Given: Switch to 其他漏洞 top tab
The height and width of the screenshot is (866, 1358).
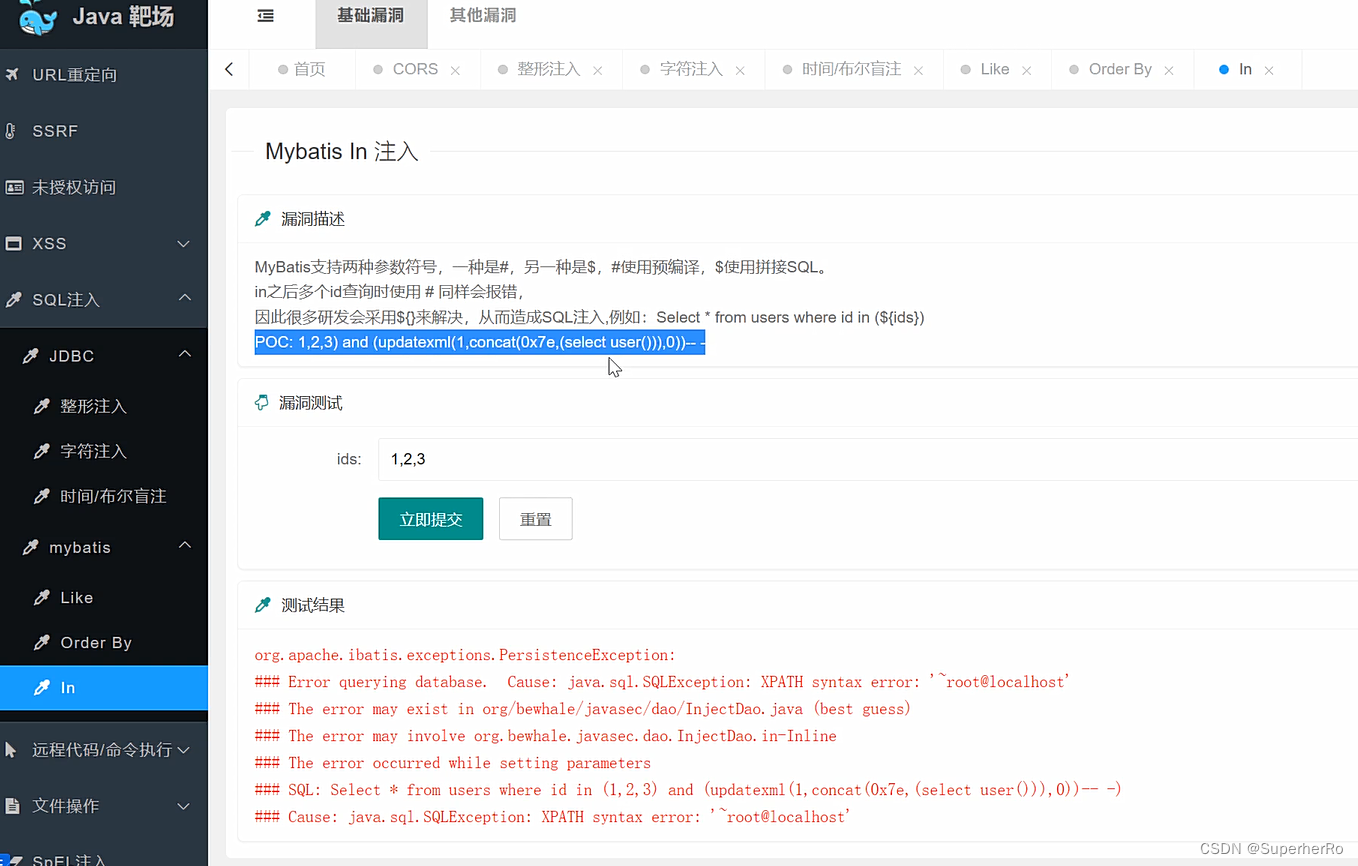Looking at the screenshot, I should [x=483, y=16].
